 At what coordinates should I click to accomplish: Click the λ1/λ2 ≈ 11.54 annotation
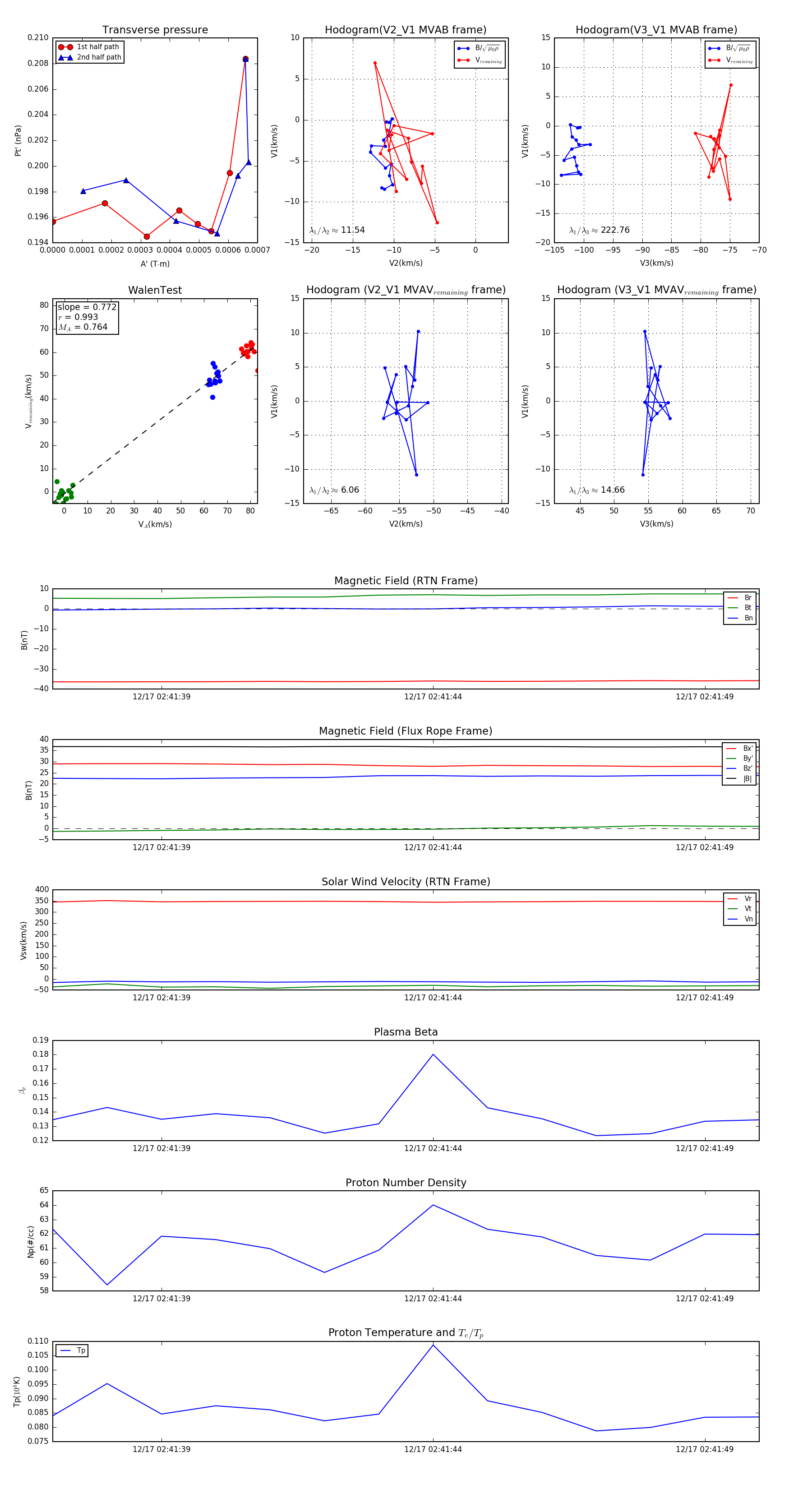tap(337, 230)
